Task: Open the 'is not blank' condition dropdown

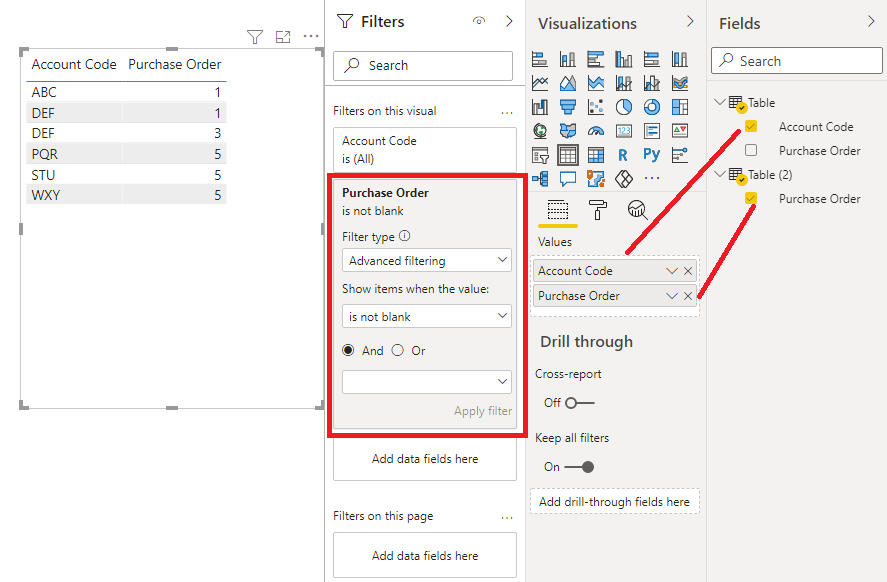Action: 427,316
